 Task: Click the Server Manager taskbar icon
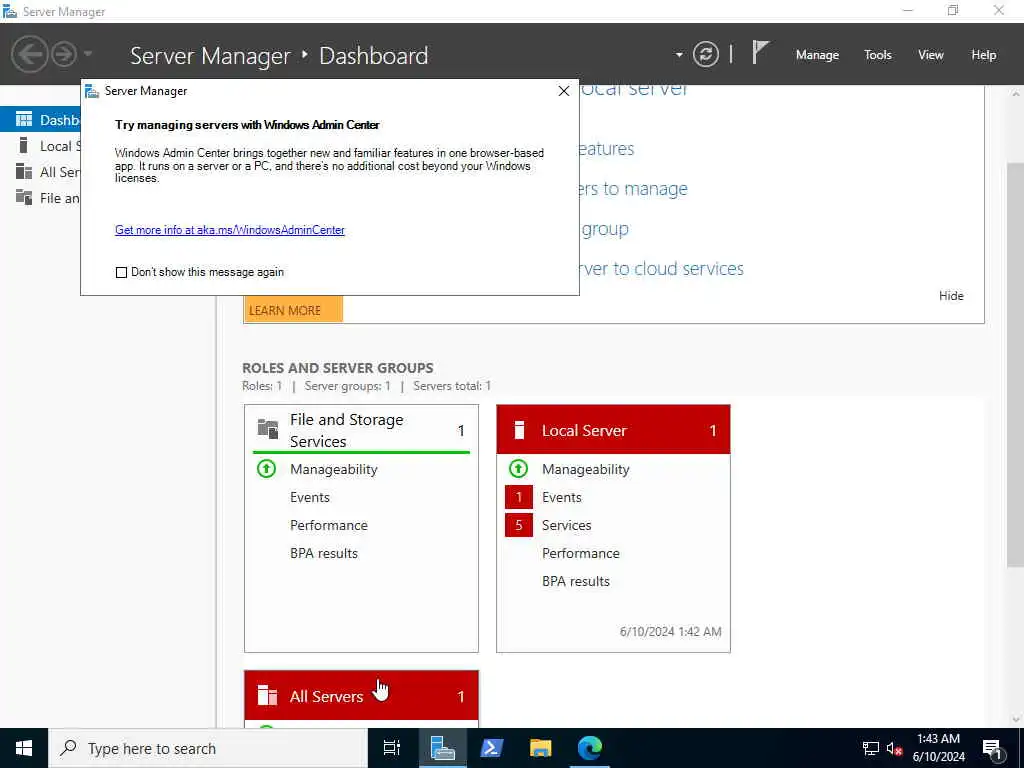point(442,748)
